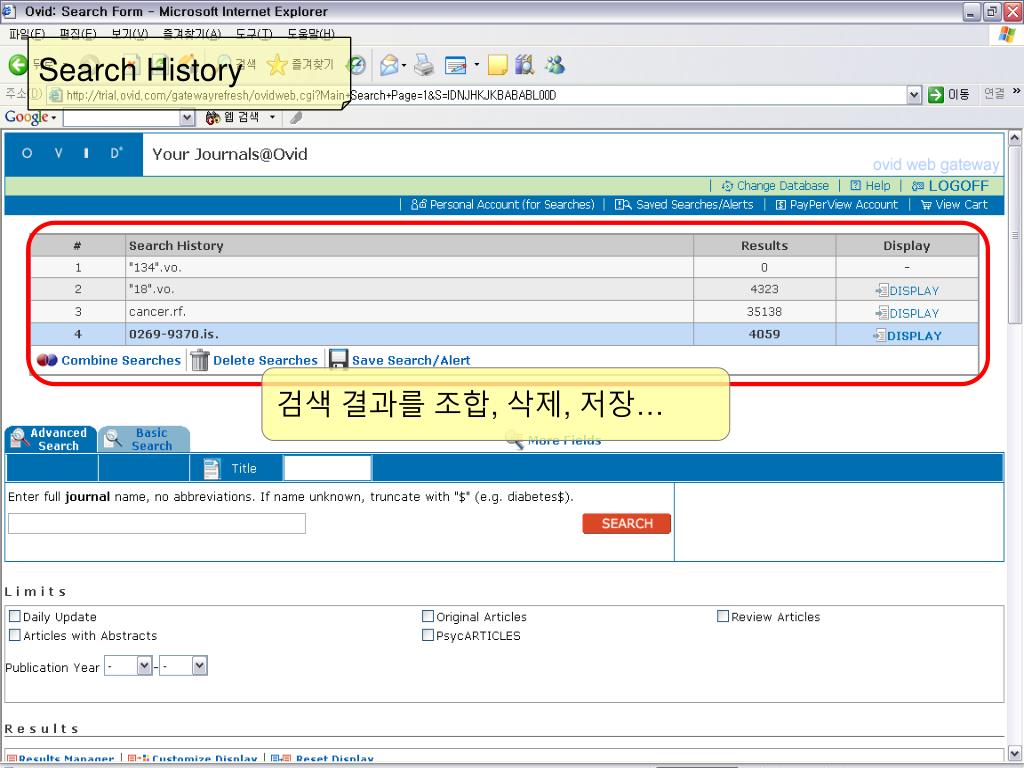Image resolution: width=1024 pixels, height=768 pixels.
Task: Click the Save Search/Alert floppy disk icon
Action: coord(338,359)
